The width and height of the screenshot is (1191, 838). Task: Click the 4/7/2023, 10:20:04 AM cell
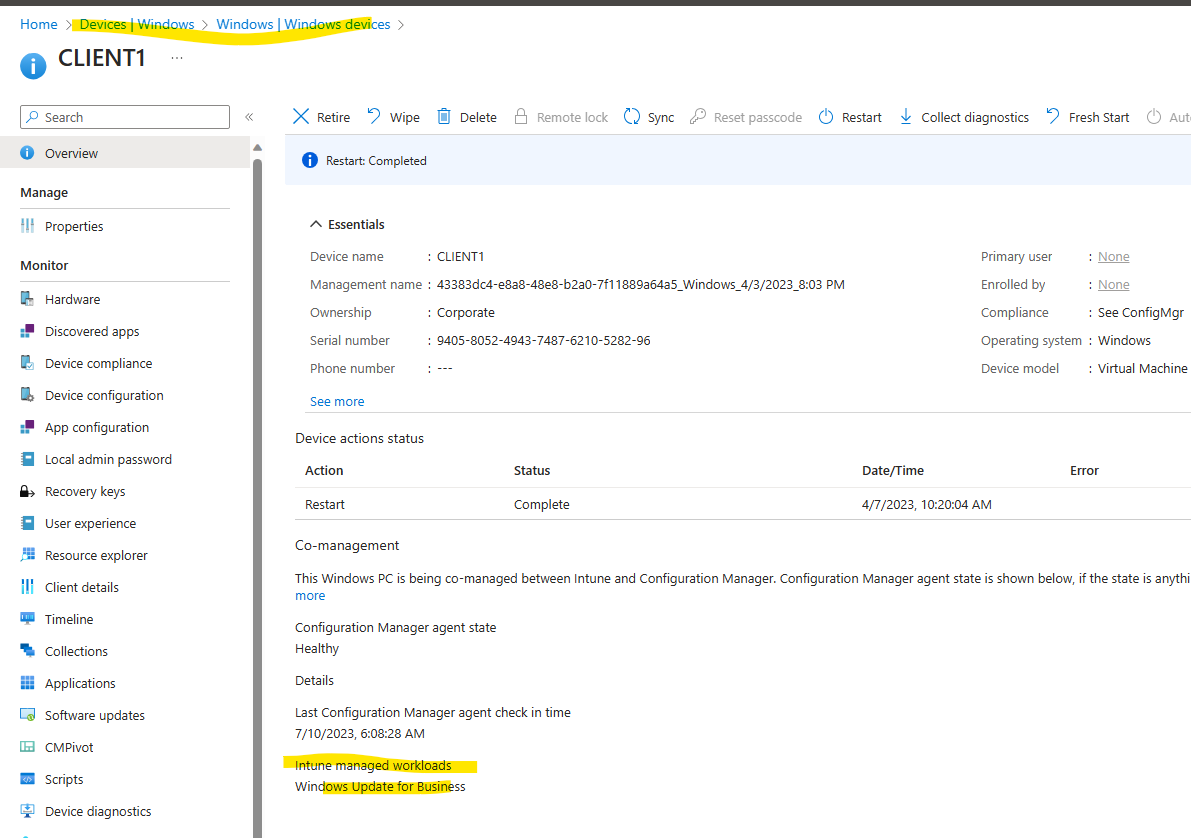click(927, 504)
